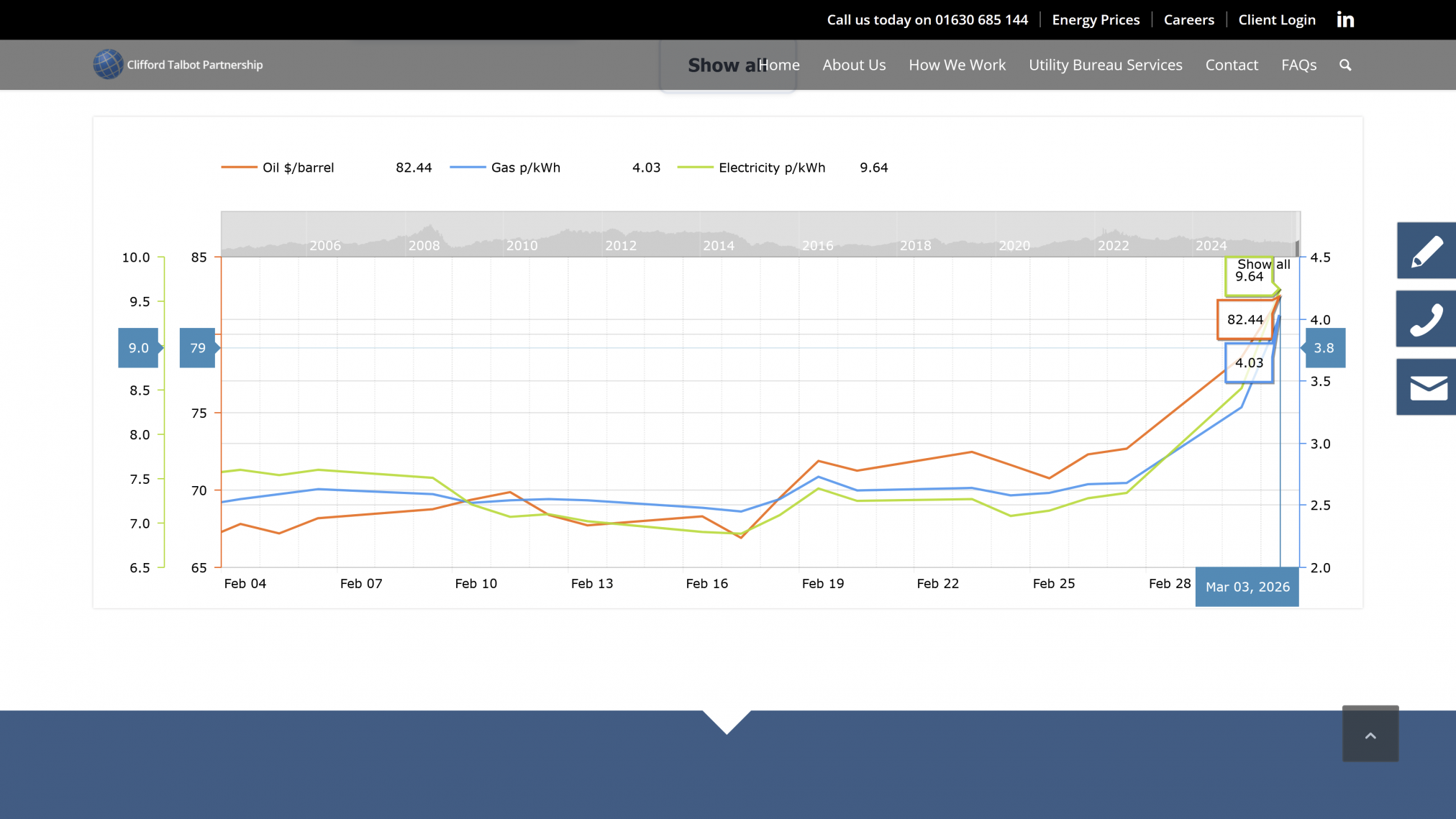Open the Client Login link

[x=1277, y=19]
